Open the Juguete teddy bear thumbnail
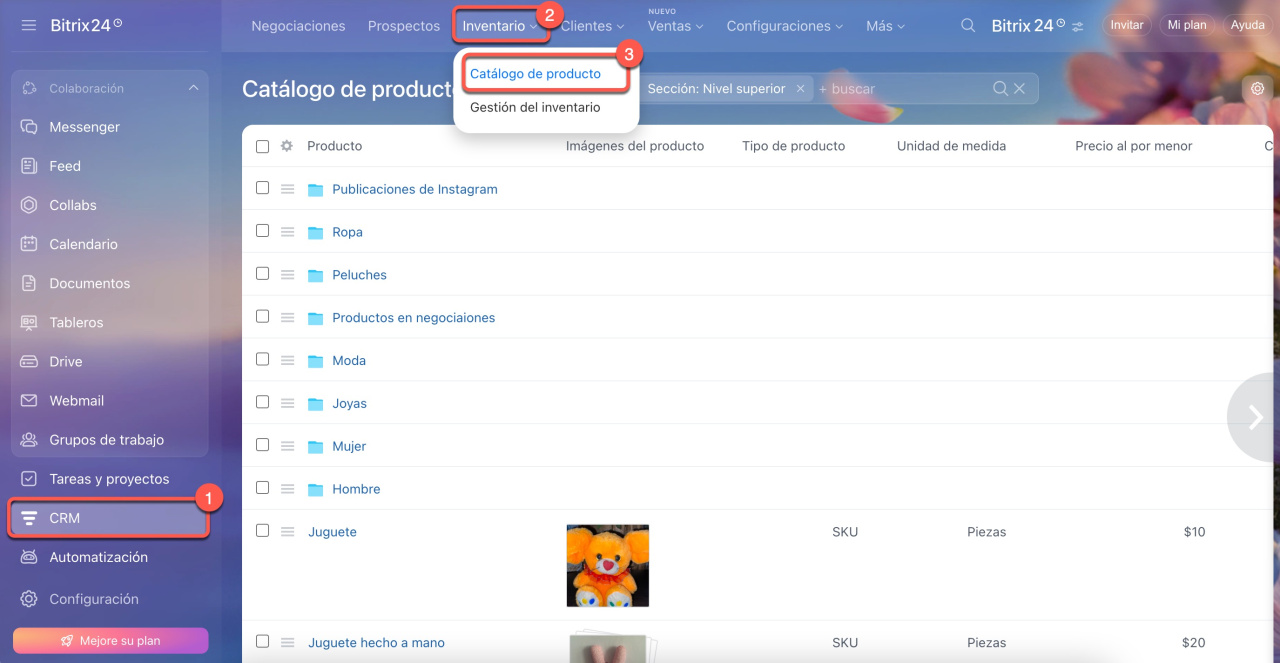 pos(607,566)
